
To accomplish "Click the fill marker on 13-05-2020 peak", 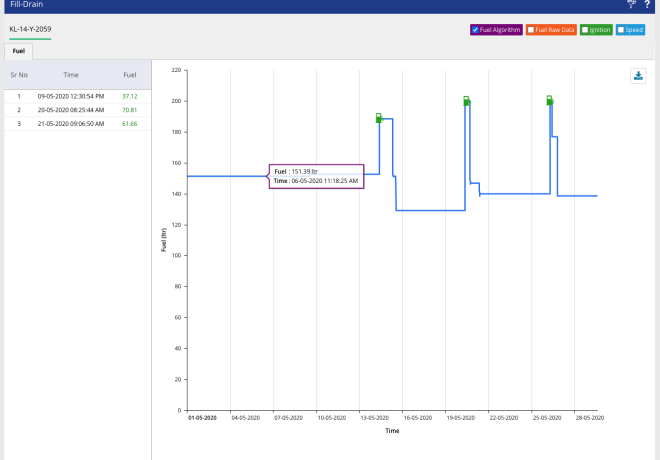I will point(379,118).
